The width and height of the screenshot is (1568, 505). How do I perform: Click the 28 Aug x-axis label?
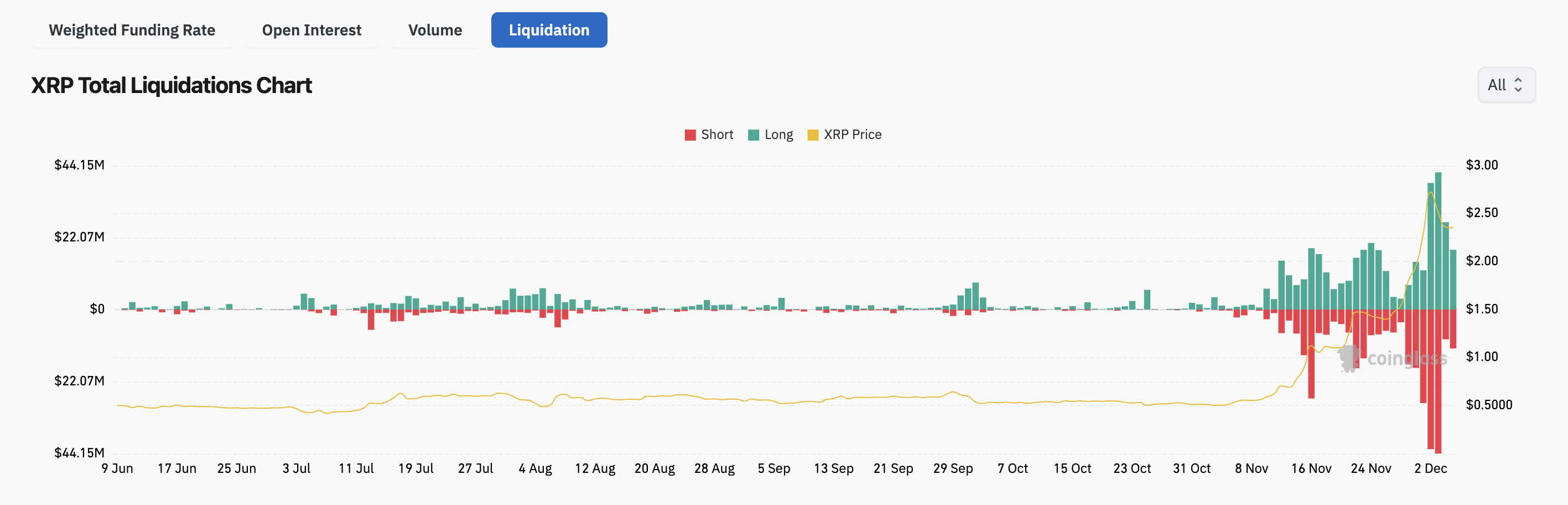click(714, 468)
